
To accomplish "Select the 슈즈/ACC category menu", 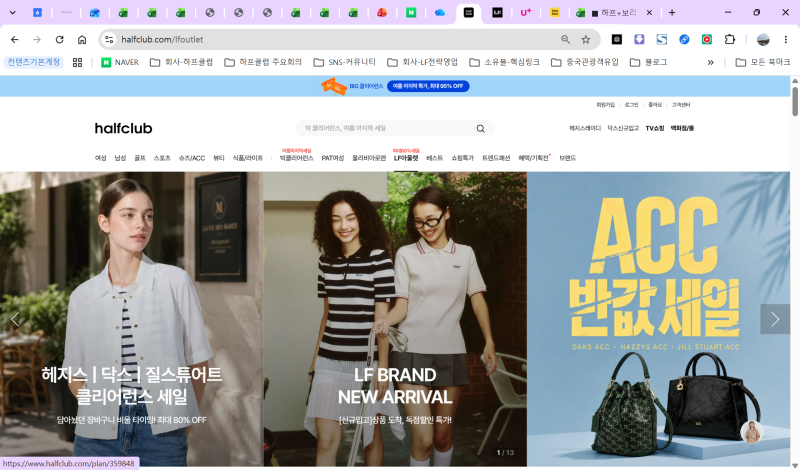I will click(x=191, y=158).
